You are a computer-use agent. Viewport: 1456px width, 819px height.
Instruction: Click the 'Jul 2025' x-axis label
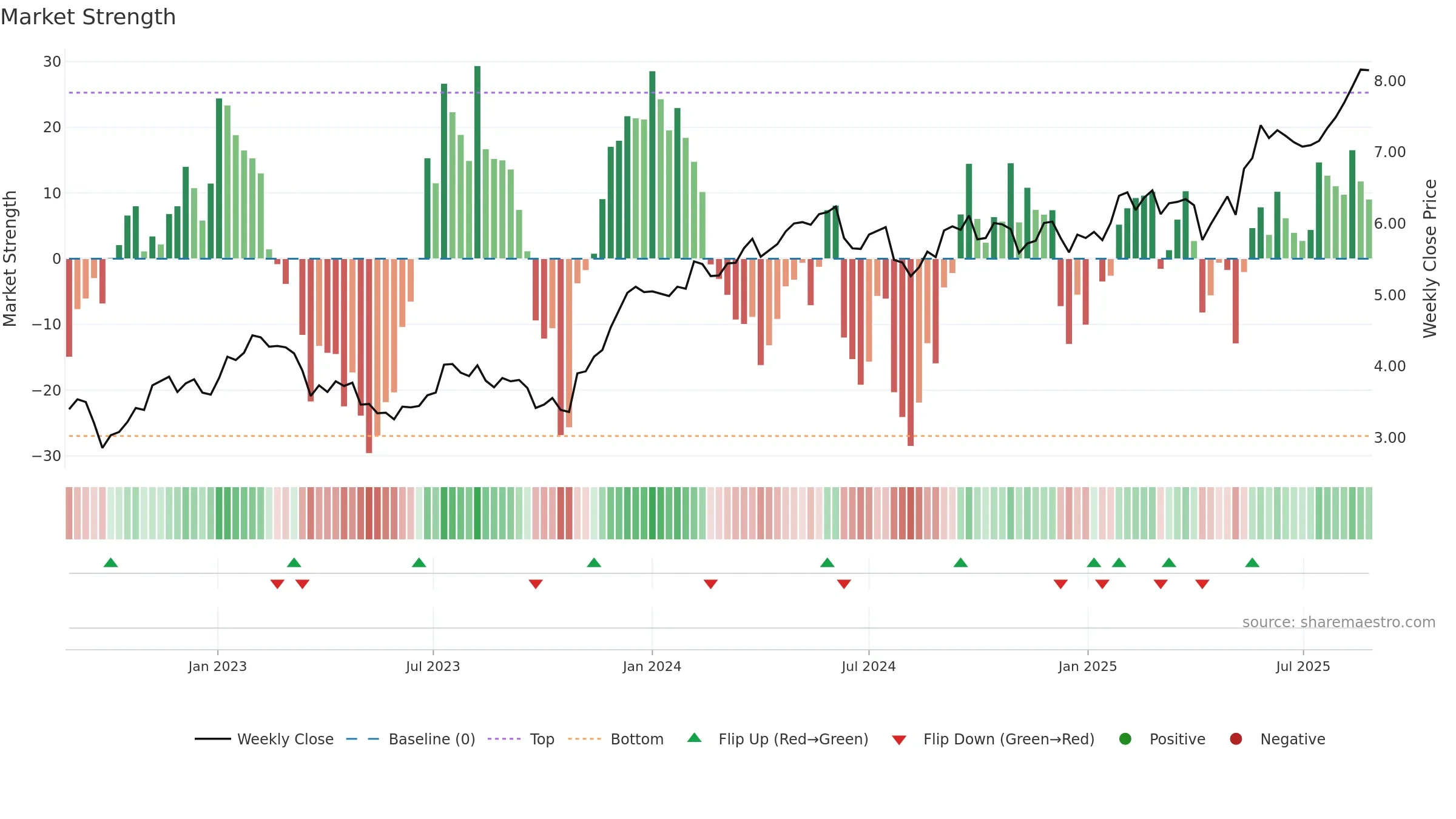point(1303,667)
